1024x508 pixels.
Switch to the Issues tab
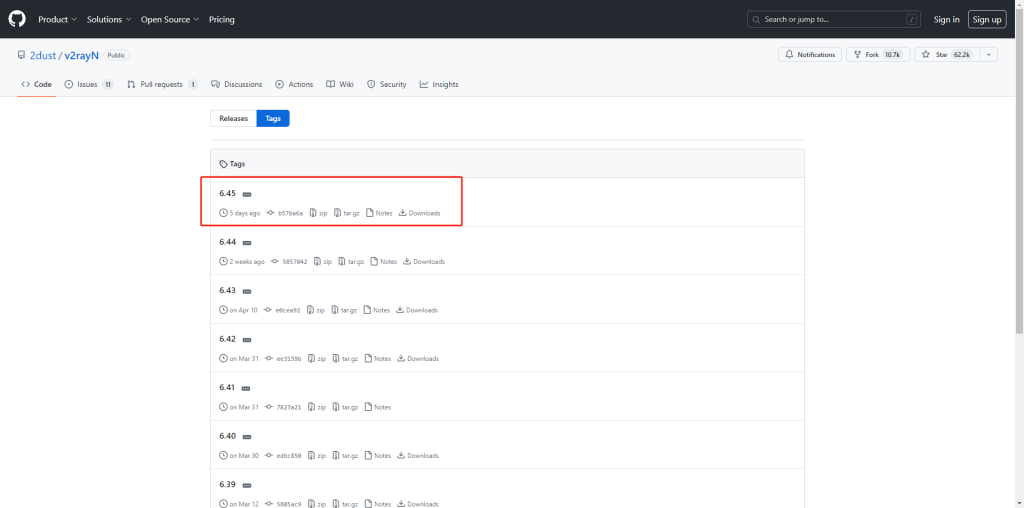coord(89,84)
